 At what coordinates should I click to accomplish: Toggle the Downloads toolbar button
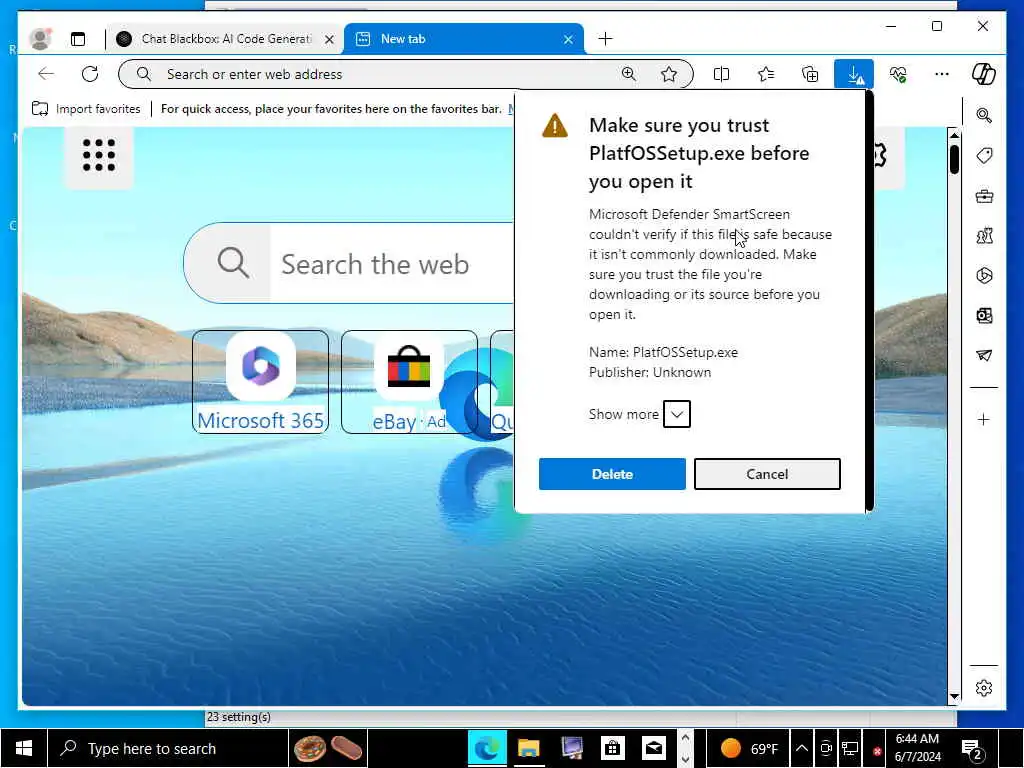click(854, 74)
